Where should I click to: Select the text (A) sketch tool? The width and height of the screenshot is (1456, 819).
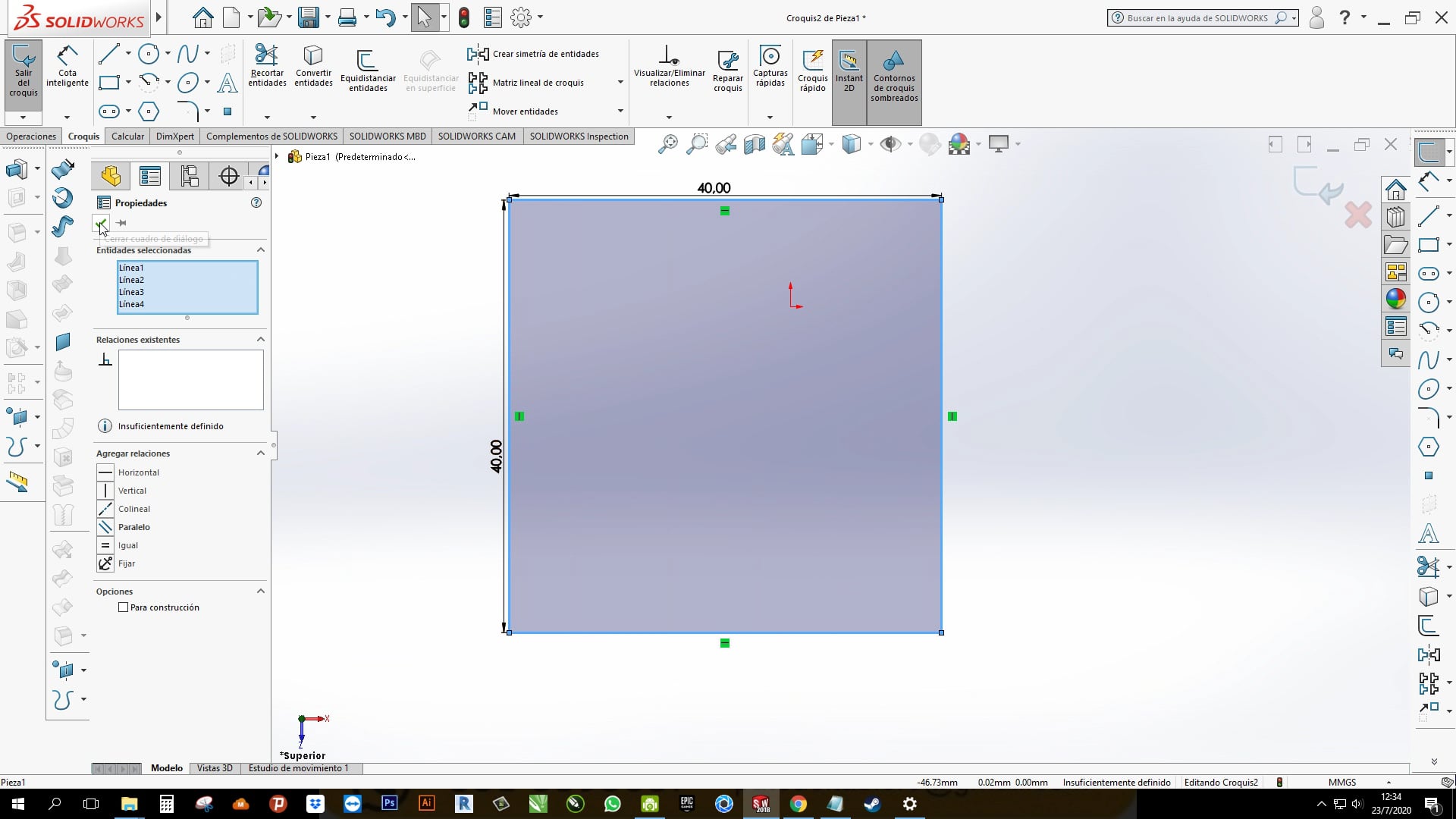pos(227,83)
